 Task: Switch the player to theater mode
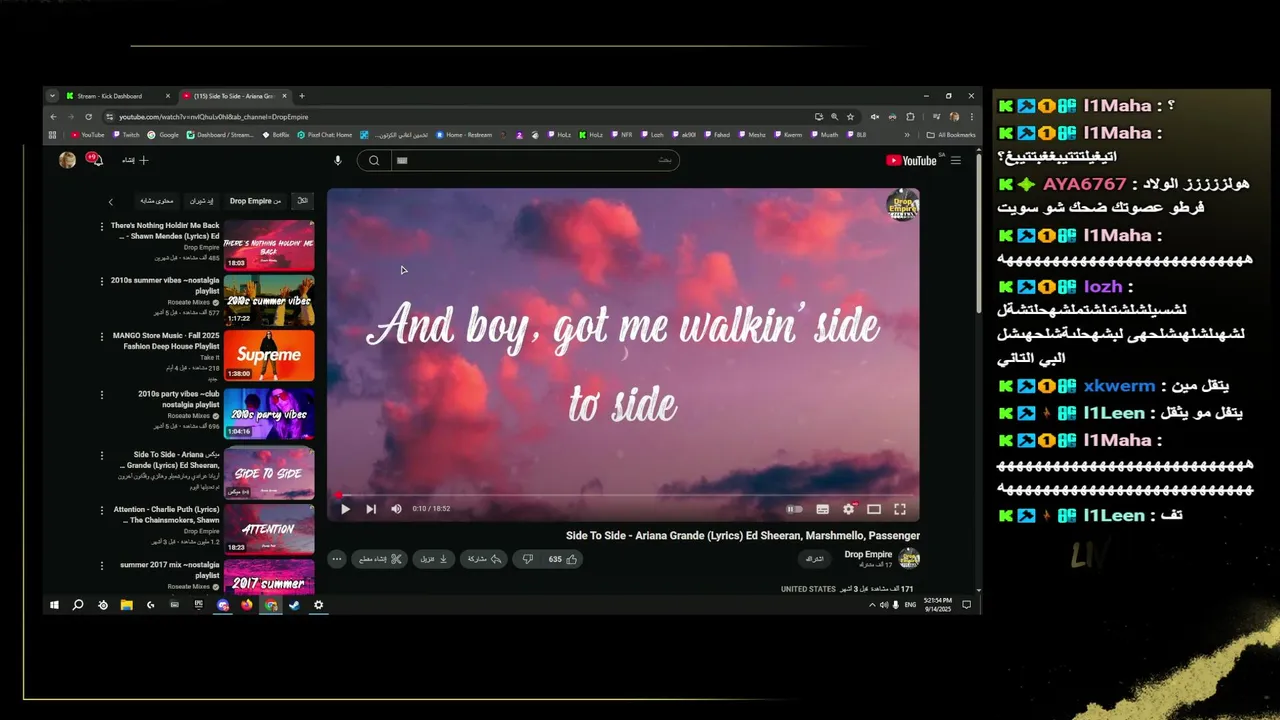[874, 509]
